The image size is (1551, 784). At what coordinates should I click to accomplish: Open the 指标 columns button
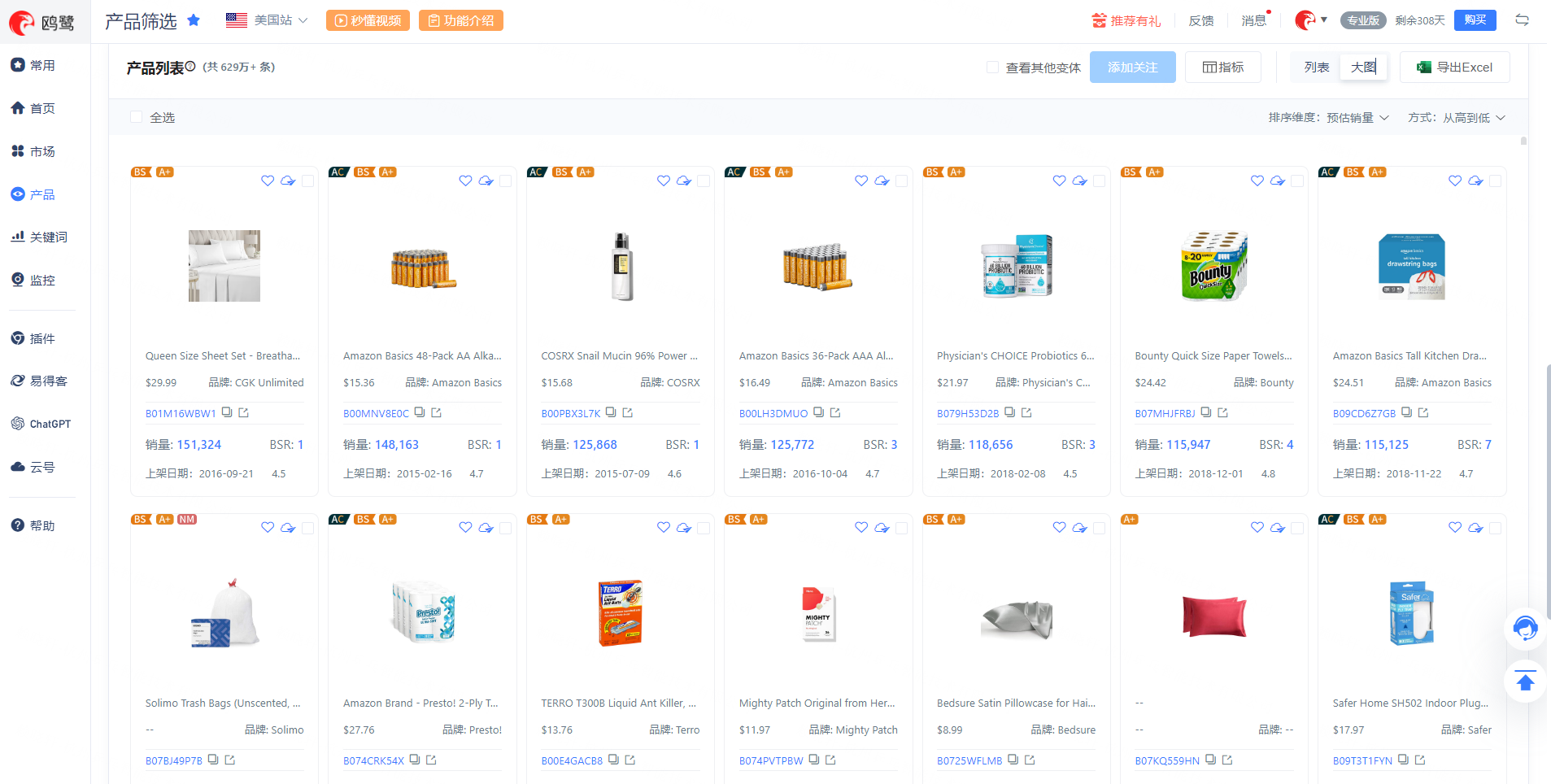(1222, 67)
